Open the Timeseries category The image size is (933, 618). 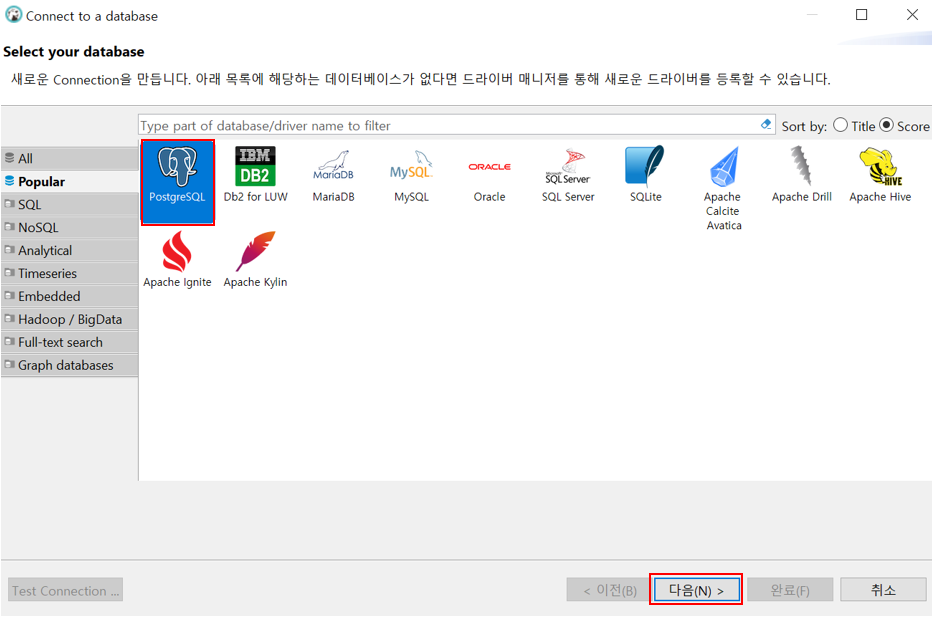(70, 274)
